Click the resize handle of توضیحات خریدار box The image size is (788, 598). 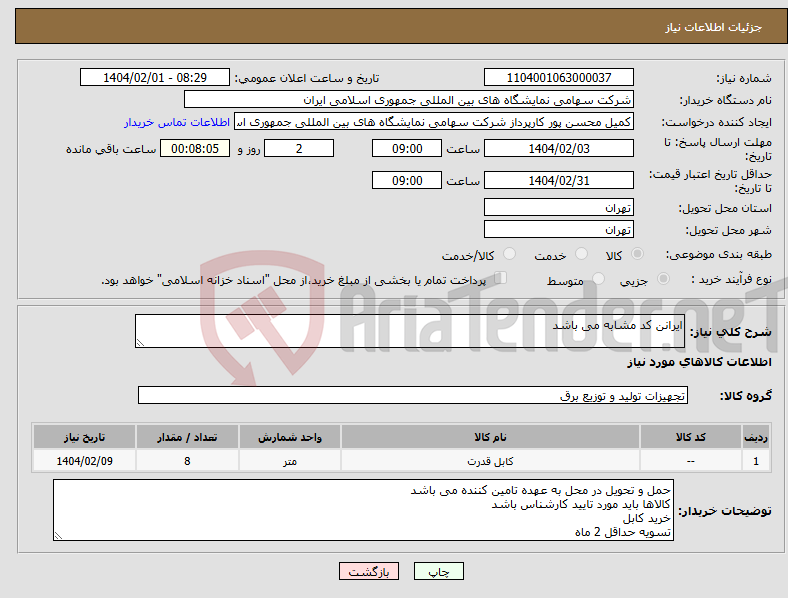[x=58, y=536]
